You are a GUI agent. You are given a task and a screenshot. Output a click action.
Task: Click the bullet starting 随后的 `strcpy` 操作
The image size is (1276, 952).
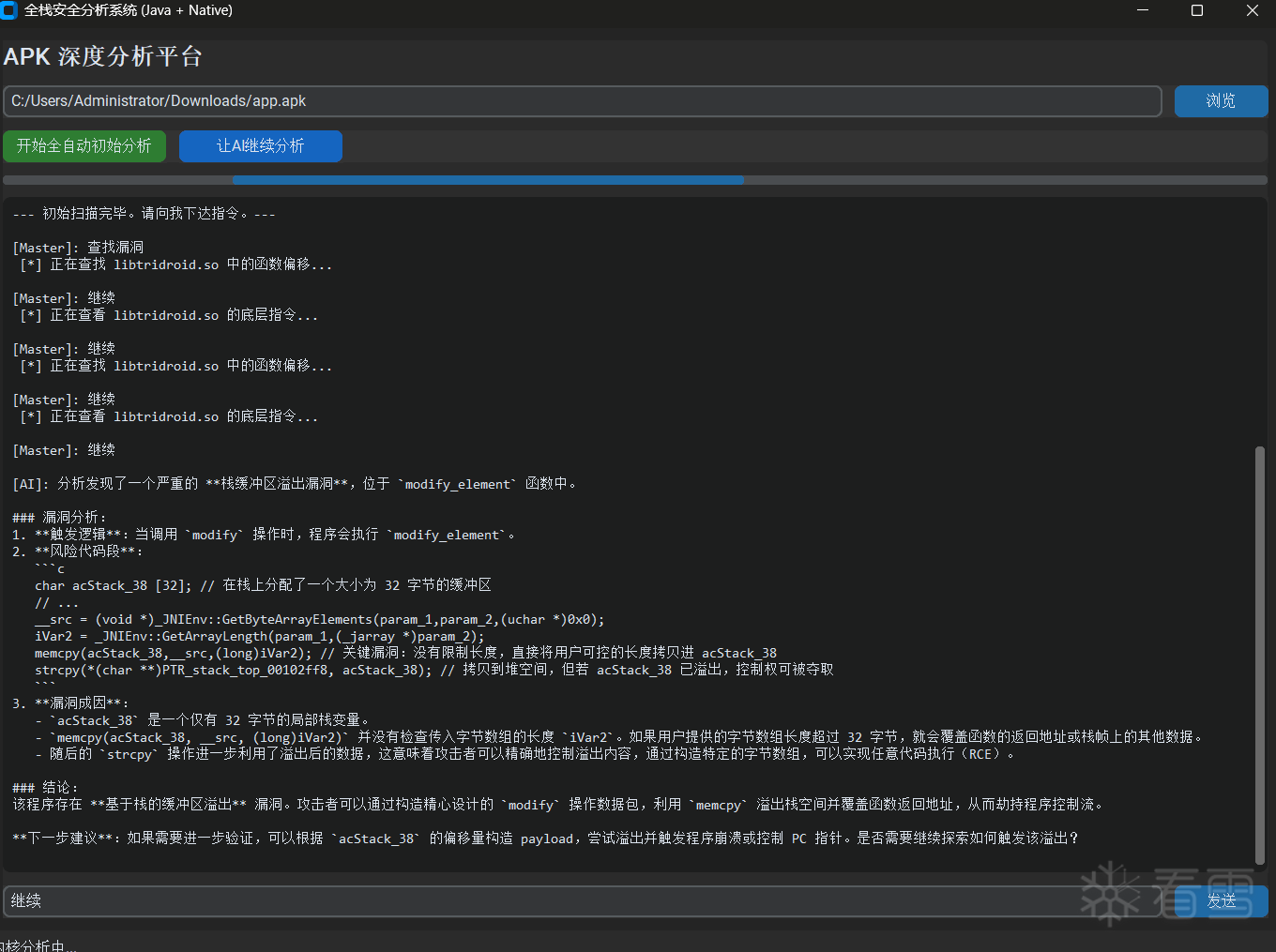click(x=525, y=754)
